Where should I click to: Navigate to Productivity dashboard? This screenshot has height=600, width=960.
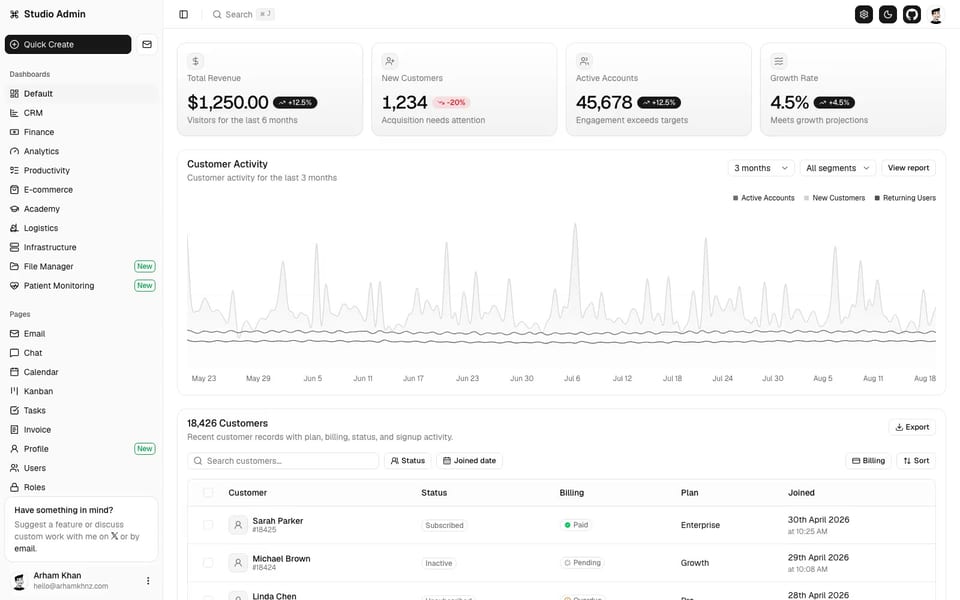[x=81, y=170]
